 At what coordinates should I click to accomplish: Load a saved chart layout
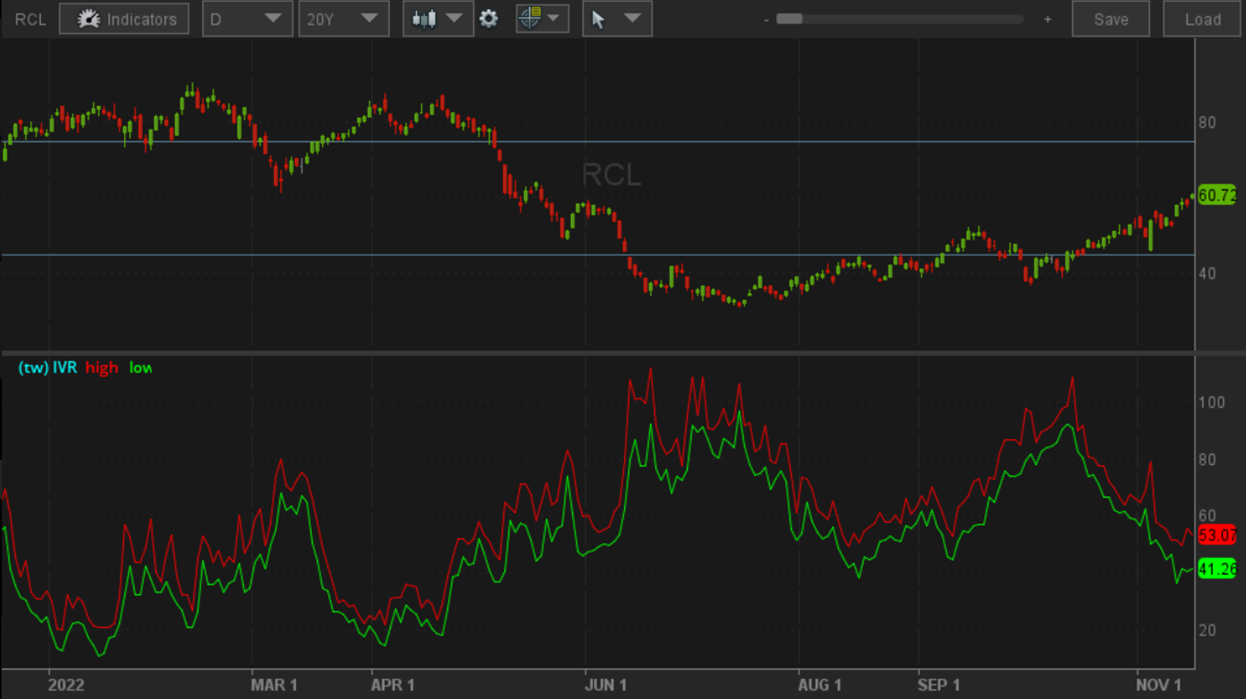click(1203, 19)
